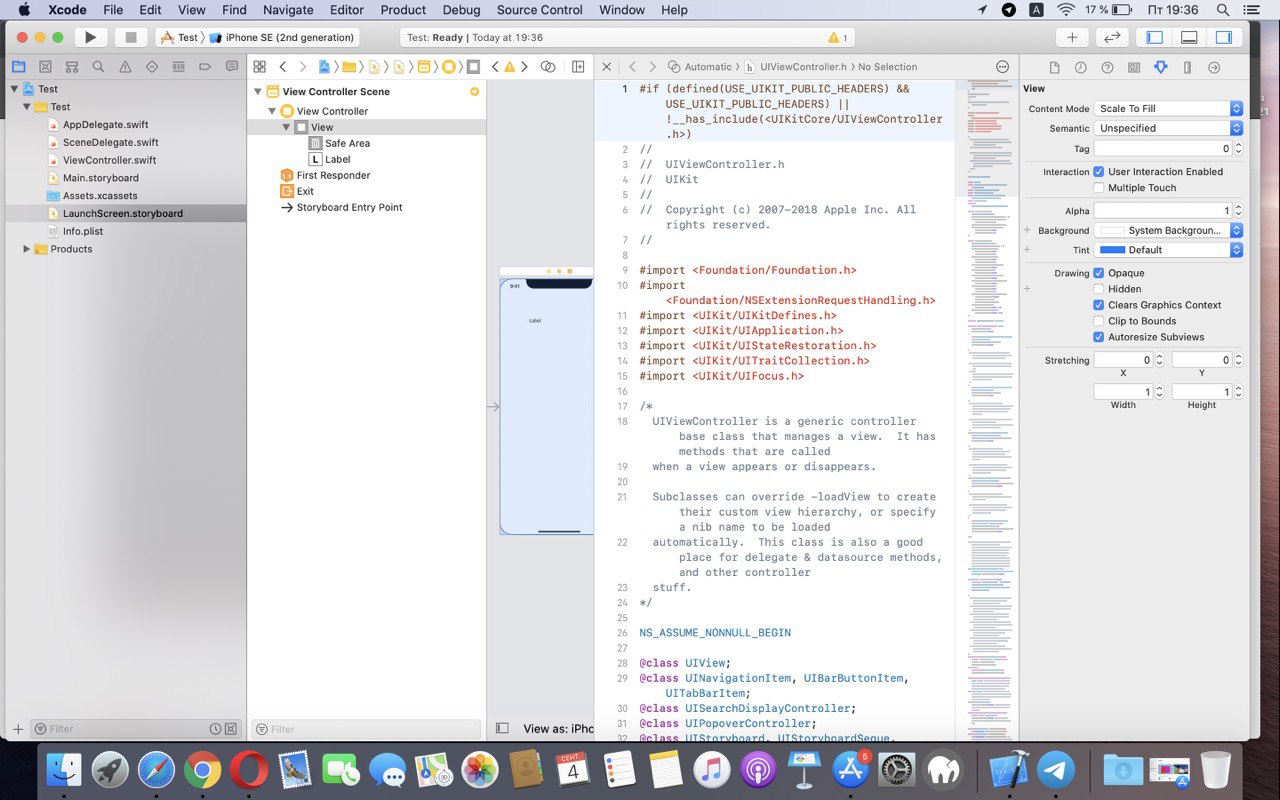Click the Alpha value field
This screenshot has width=1280, height=800.
pos(1163,211)
